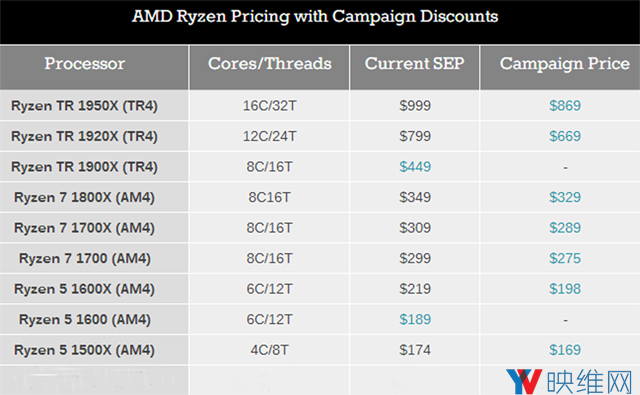
Task: Click the $275 campaign price
Action: coord(565,258)
